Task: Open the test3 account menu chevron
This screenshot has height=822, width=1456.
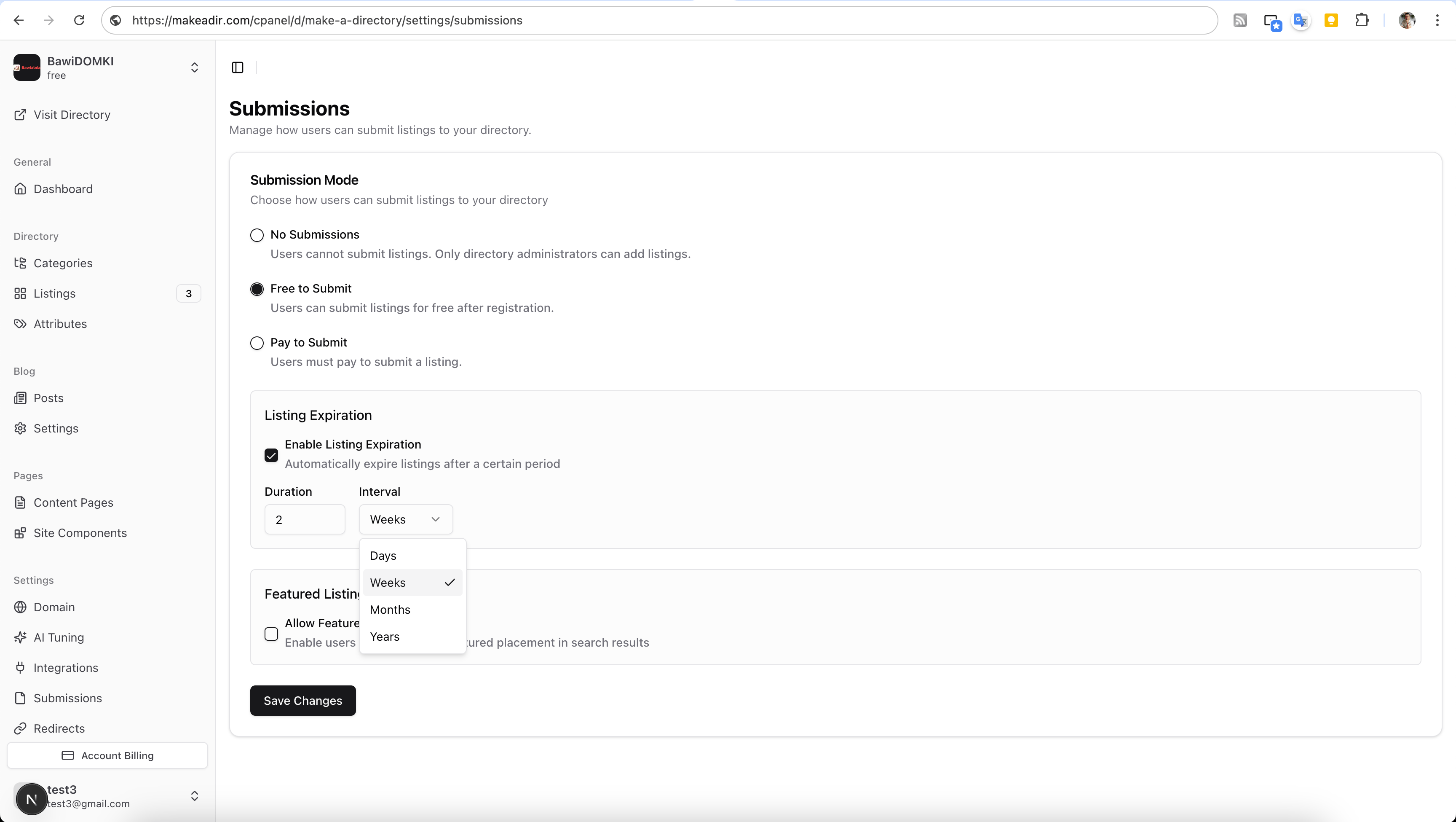Action: click(194, 796)
